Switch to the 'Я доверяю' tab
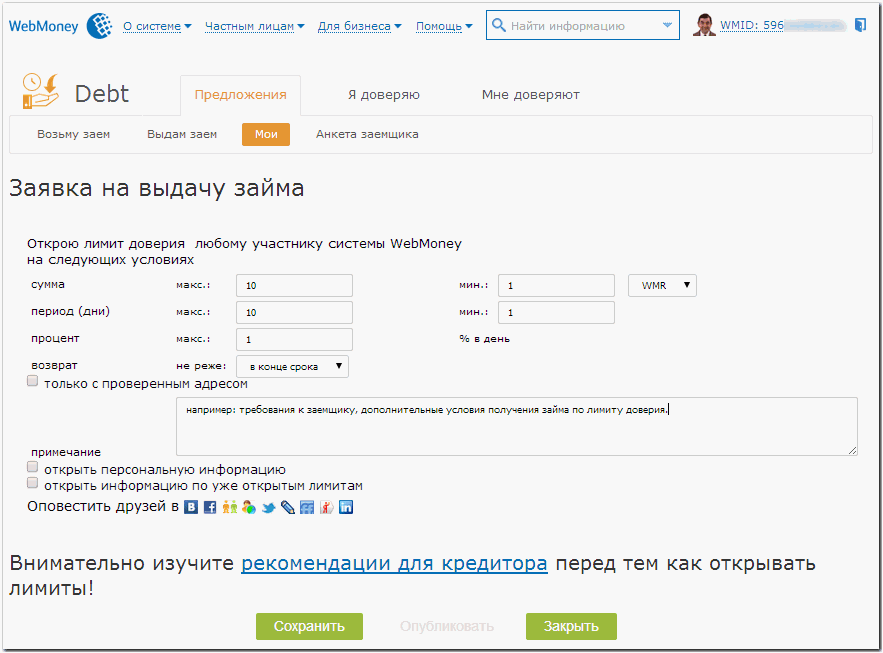 pyautogui.click(x=383, y=95)
